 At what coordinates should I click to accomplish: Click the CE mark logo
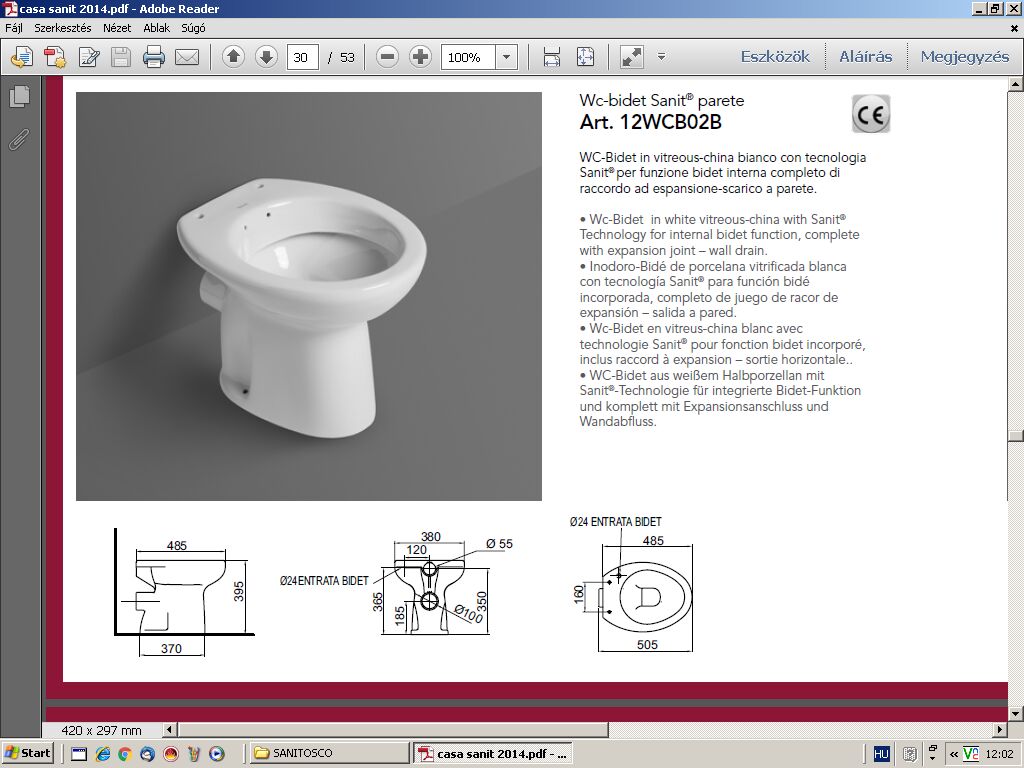[871, 114]
